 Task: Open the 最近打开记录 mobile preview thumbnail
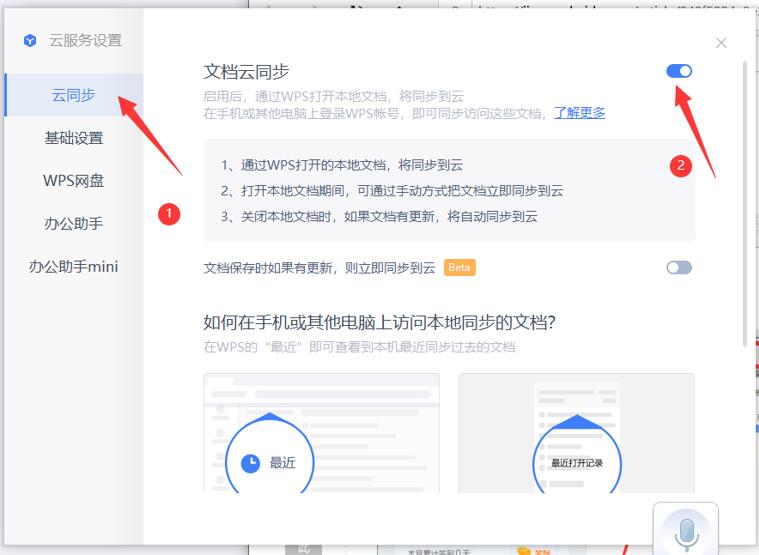tap(577, 433)
